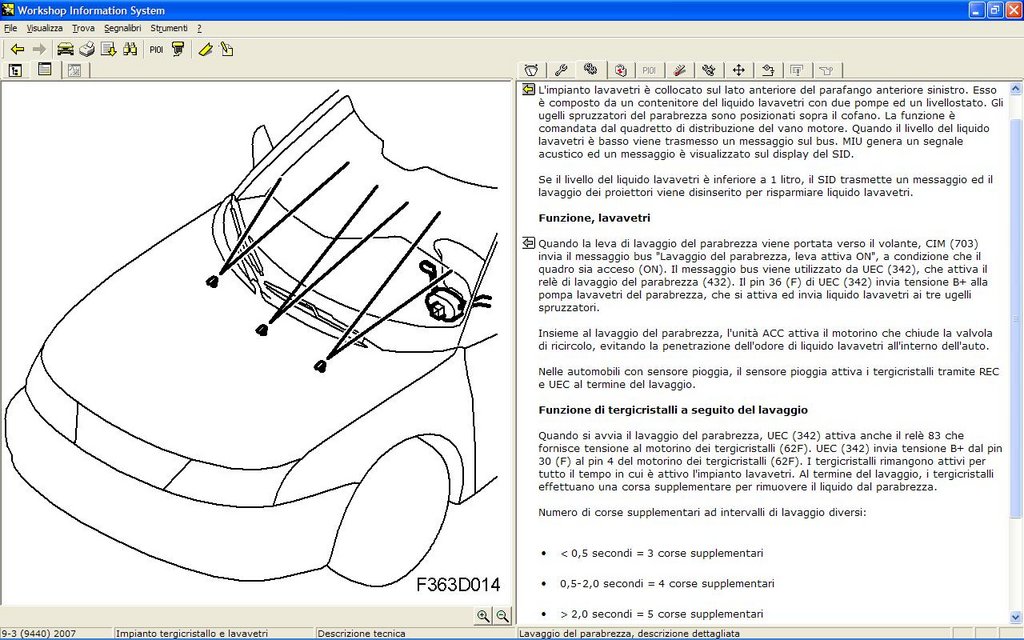1024x640 pixels.
Task: Click the PIOI toolbar button
Action: tap(156, 49)
